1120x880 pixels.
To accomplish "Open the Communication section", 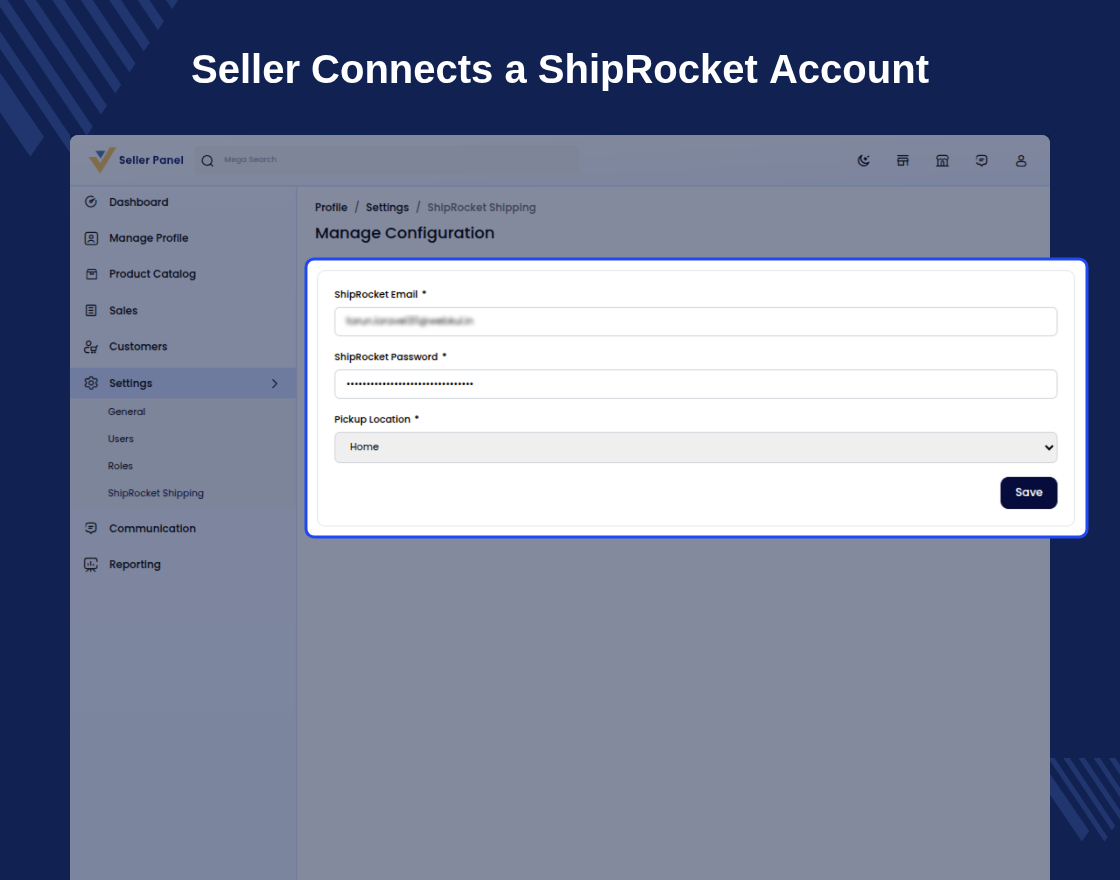I will [x=152, y=529].
